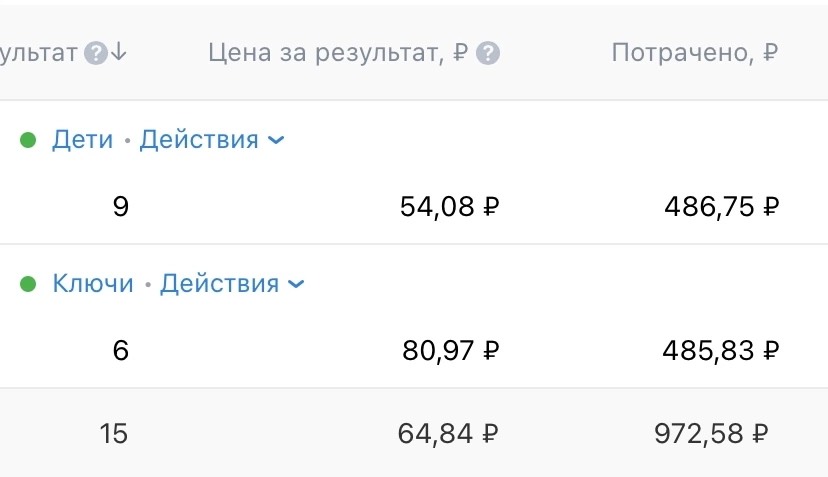Open help icon for Цена за результат
This screenshot has height=477, width=828.
(488, 53)
